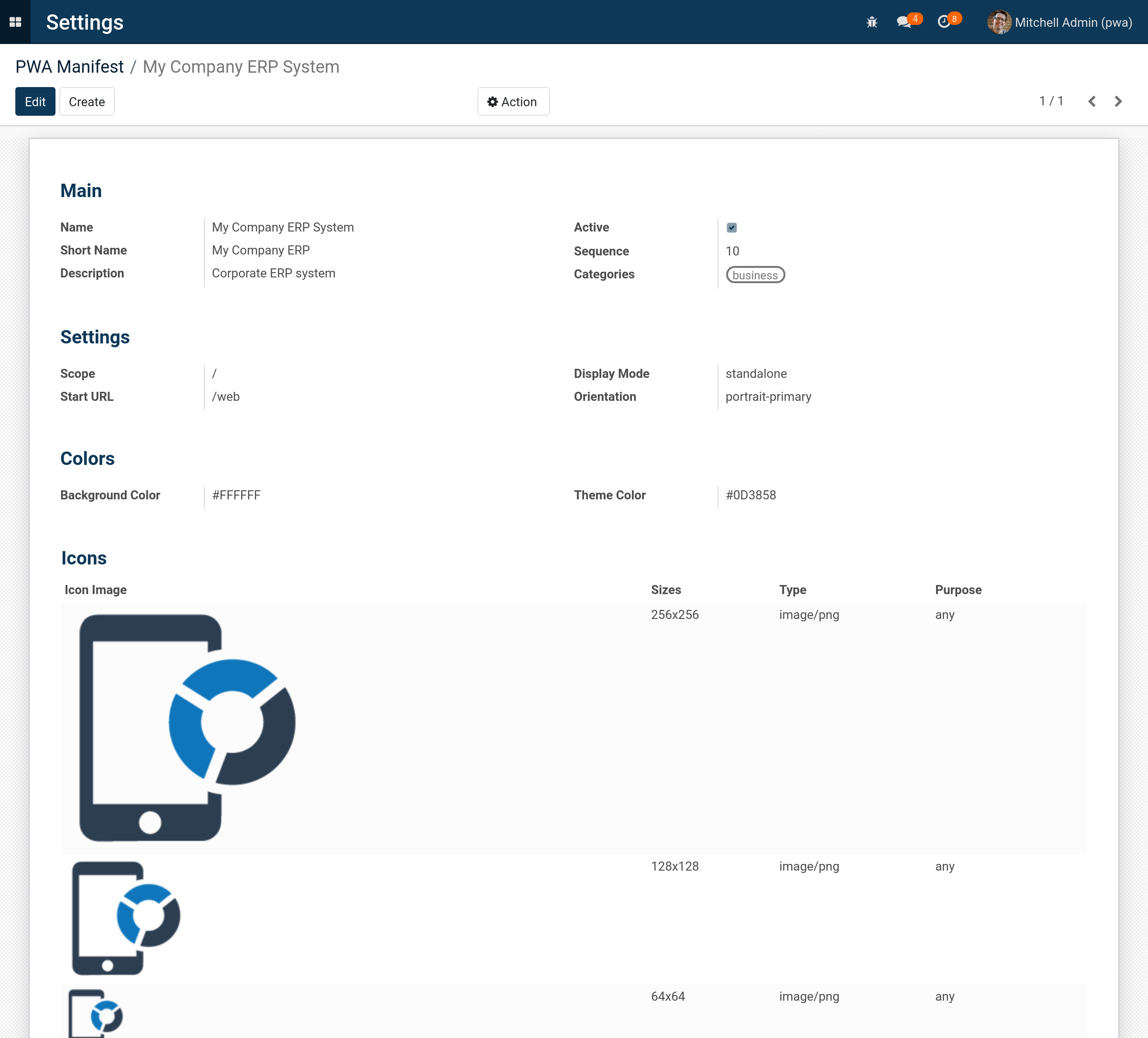The height and width of the screenshot is (1038, 1148).
Task: Go to next record arrow
Action: (1118, 101)
